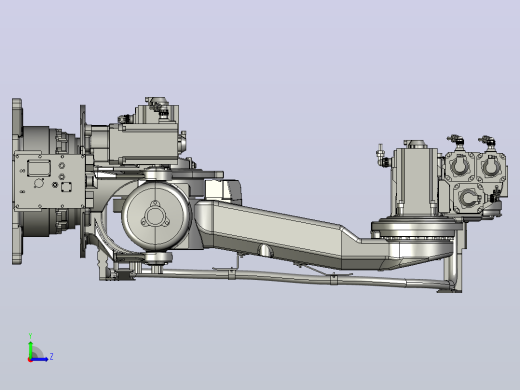Select the round rotary base under right motor
Screen dimensions: 520x390
[x=417, y=230]
